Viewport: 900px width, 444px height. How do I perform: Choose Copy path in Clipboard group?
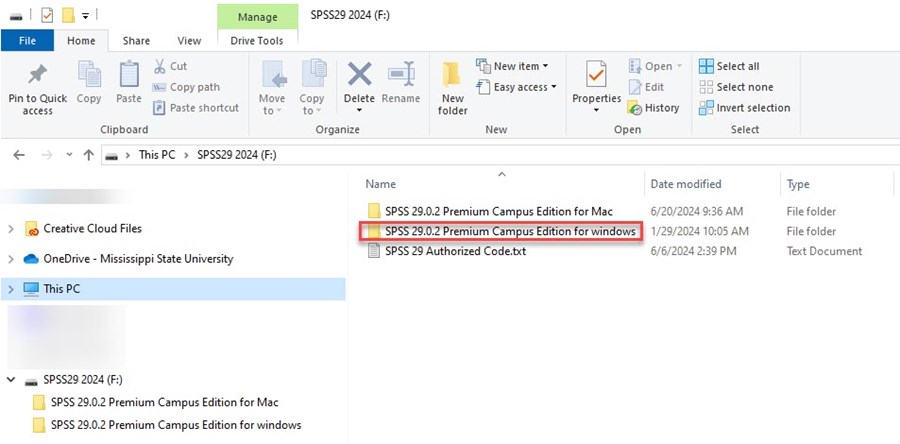[186, 87]
